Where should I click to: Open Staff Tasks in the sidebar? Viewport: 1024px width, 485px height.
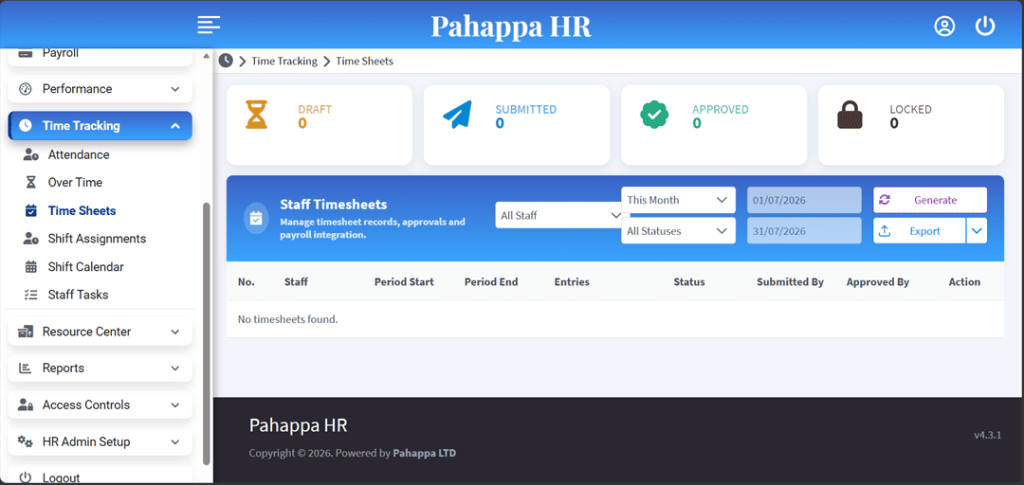point(78,295)
